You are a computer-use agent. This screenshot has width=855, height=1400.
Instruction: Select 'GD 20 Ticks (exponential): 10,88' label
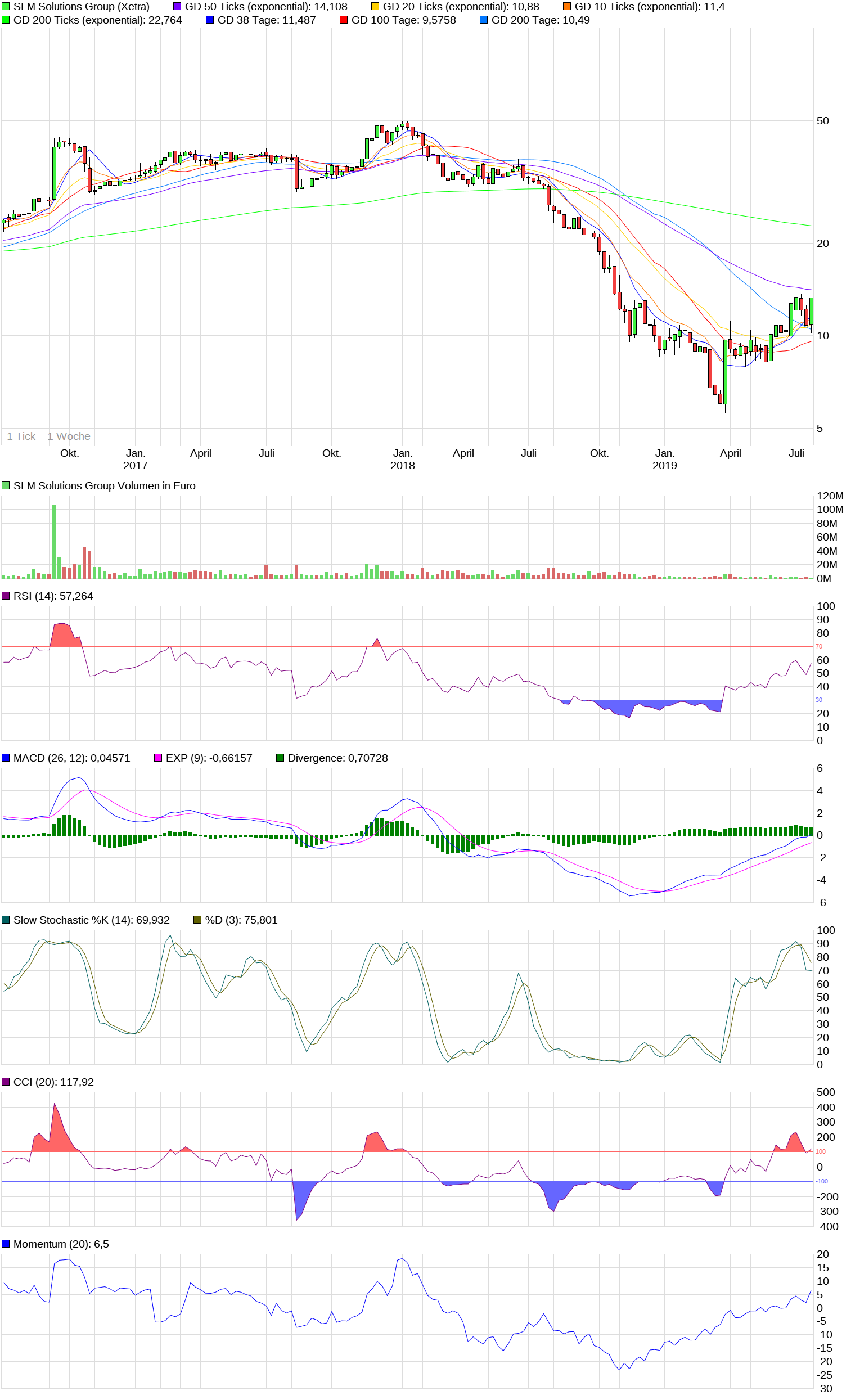pos(461,7)
